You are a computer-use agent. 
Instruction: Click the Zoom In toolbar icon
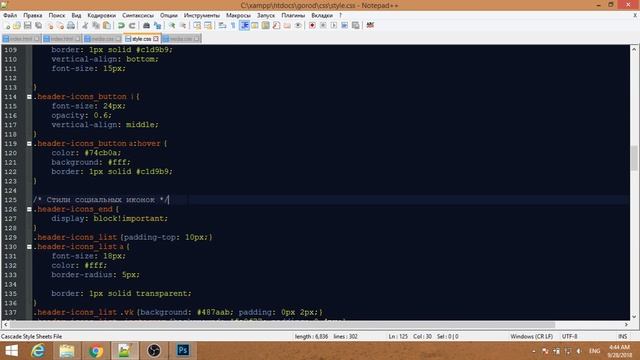[x=172, y=25]
